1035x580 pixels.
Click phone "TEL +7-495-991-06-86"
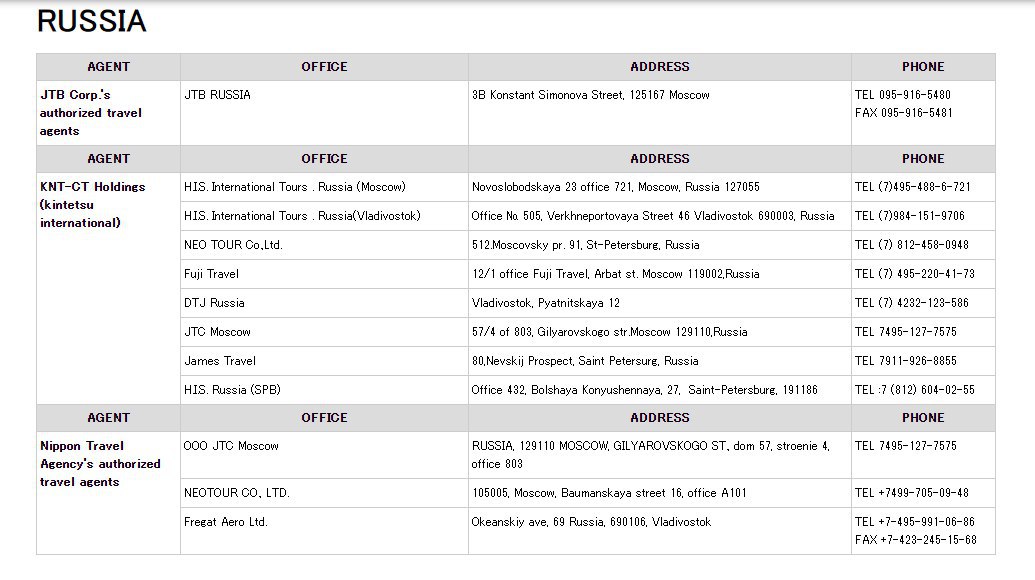click(x=915, y=523)
